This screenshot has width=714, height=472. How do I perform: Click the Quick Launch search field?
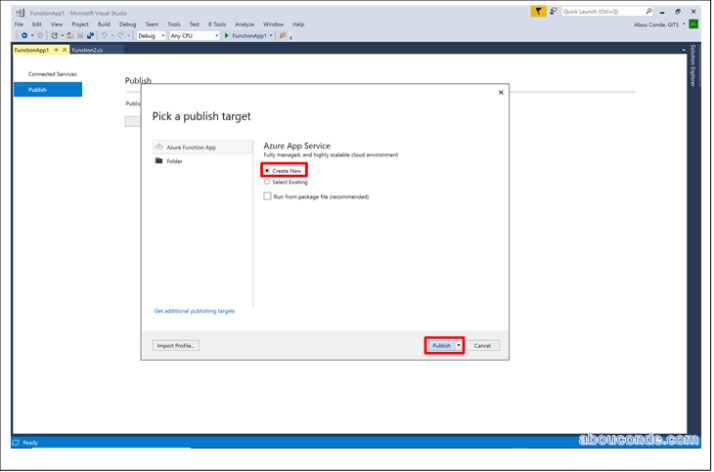602,11
